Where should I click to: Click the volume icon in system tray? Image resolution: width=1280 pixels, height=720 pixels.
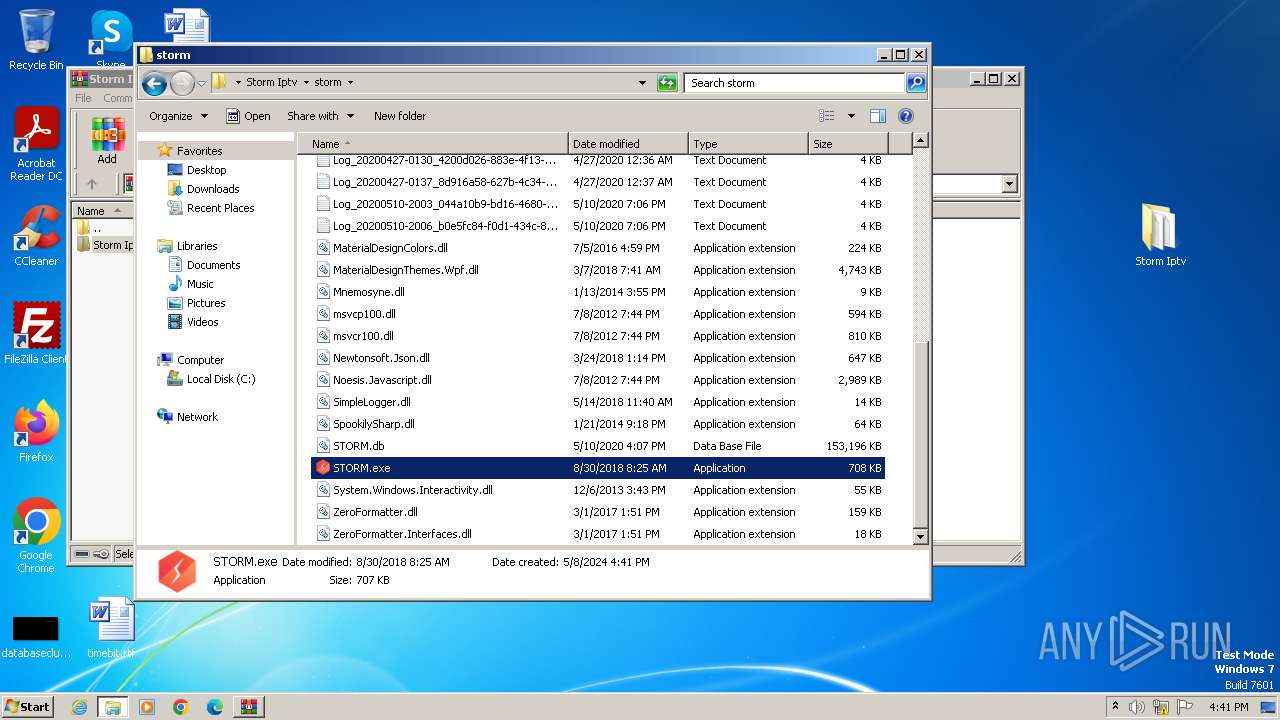pyautogui.click(x=1136, y=707)
